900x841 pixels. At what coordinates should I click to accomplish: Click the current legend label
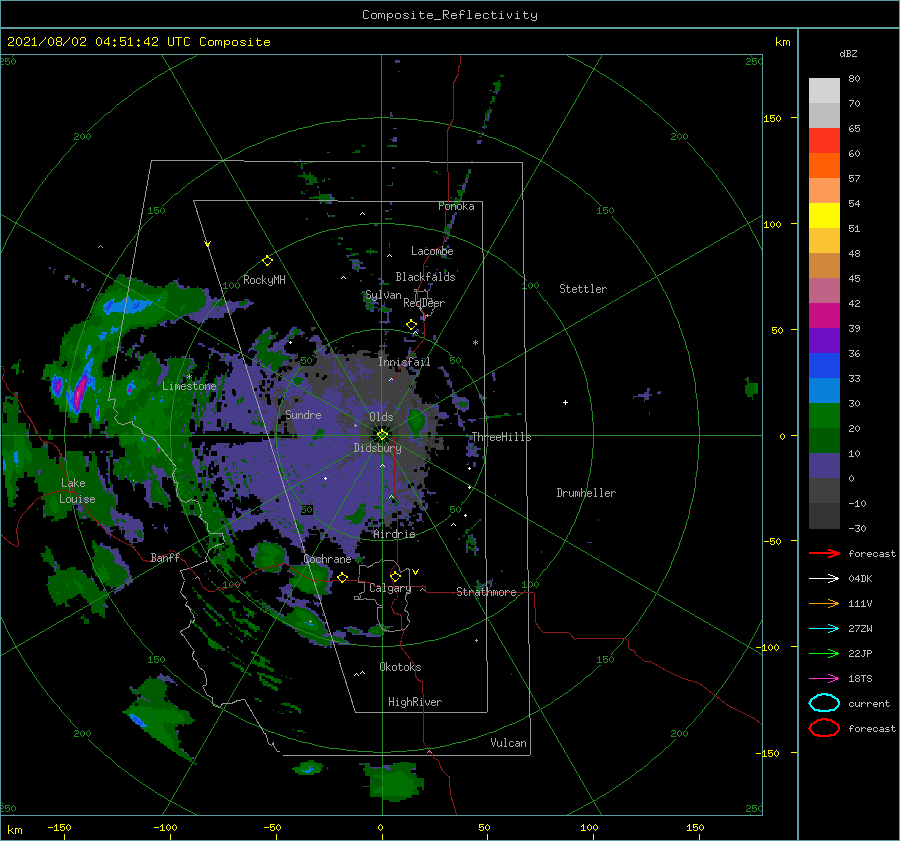(869, 704)
